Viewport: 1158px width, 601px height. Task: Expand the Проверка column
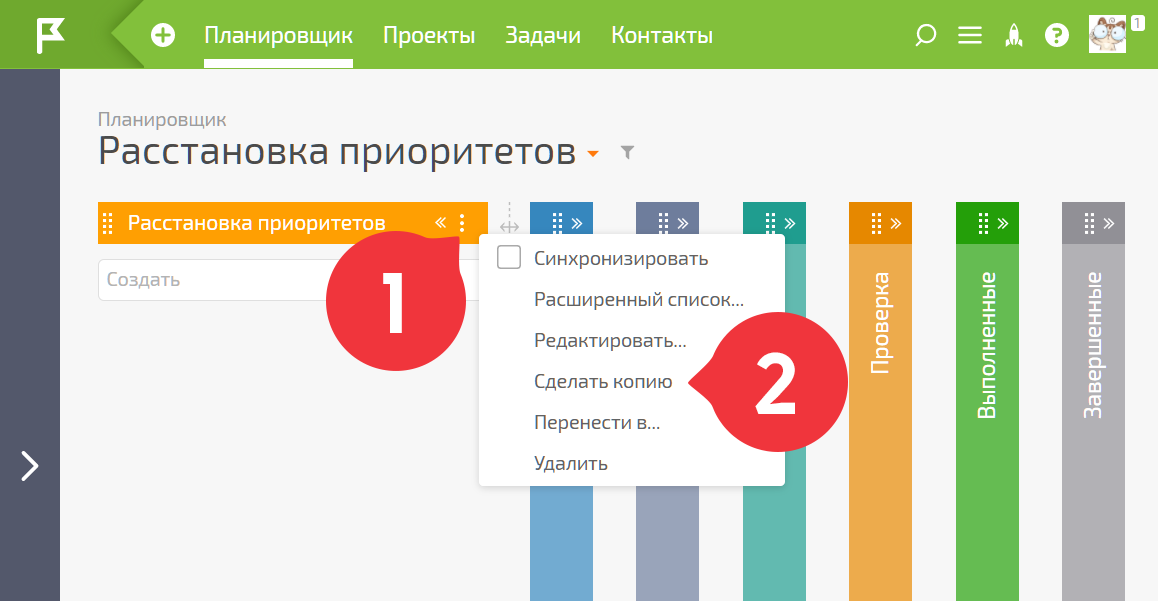point(896,223)
